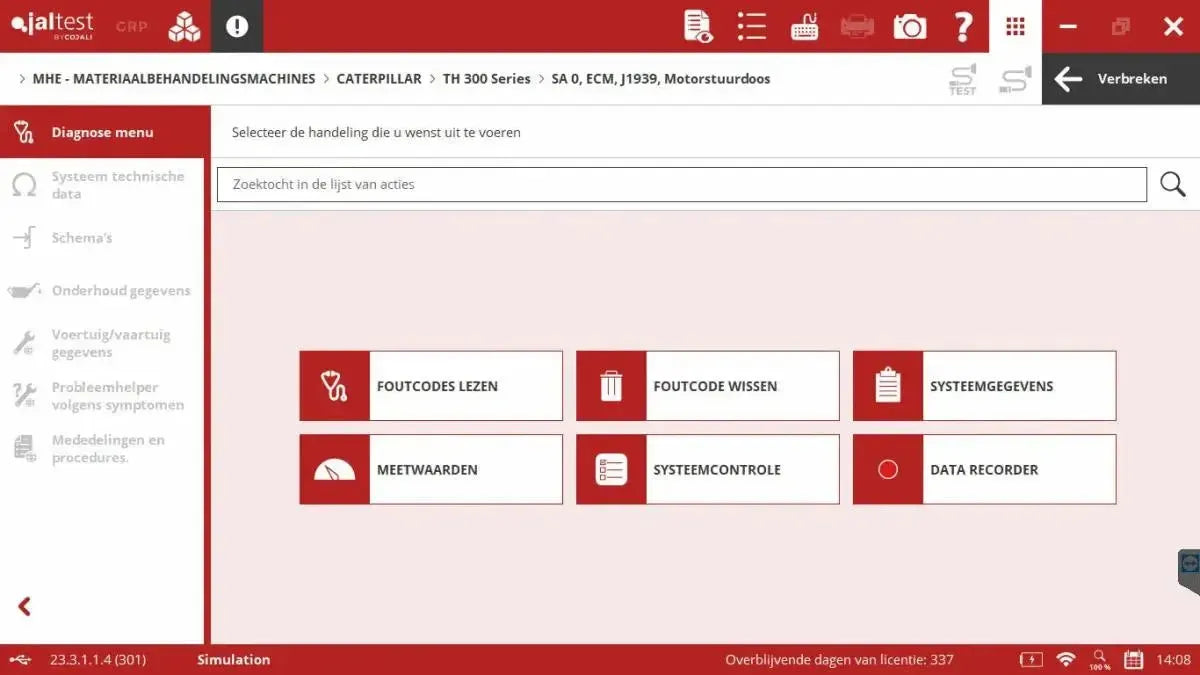Select the Foutcode wissen trash icon

click(x=609, y=386)
